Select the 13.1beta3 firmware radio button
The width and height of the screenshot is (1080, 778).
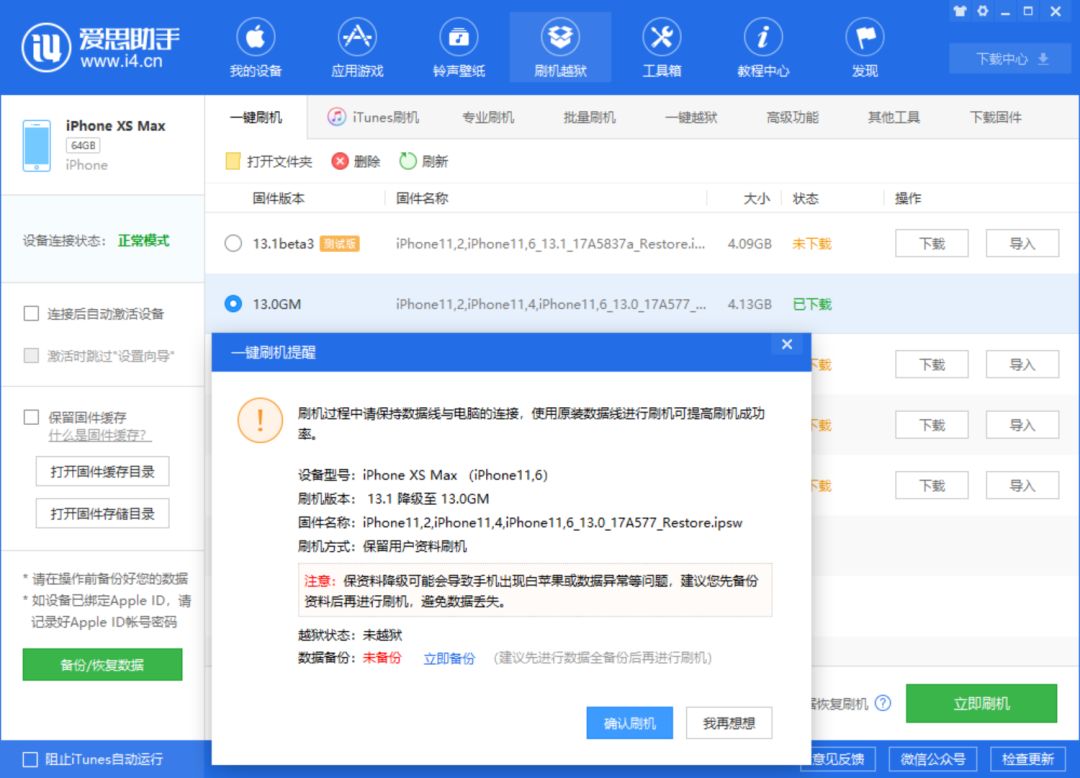coord(233,243)
